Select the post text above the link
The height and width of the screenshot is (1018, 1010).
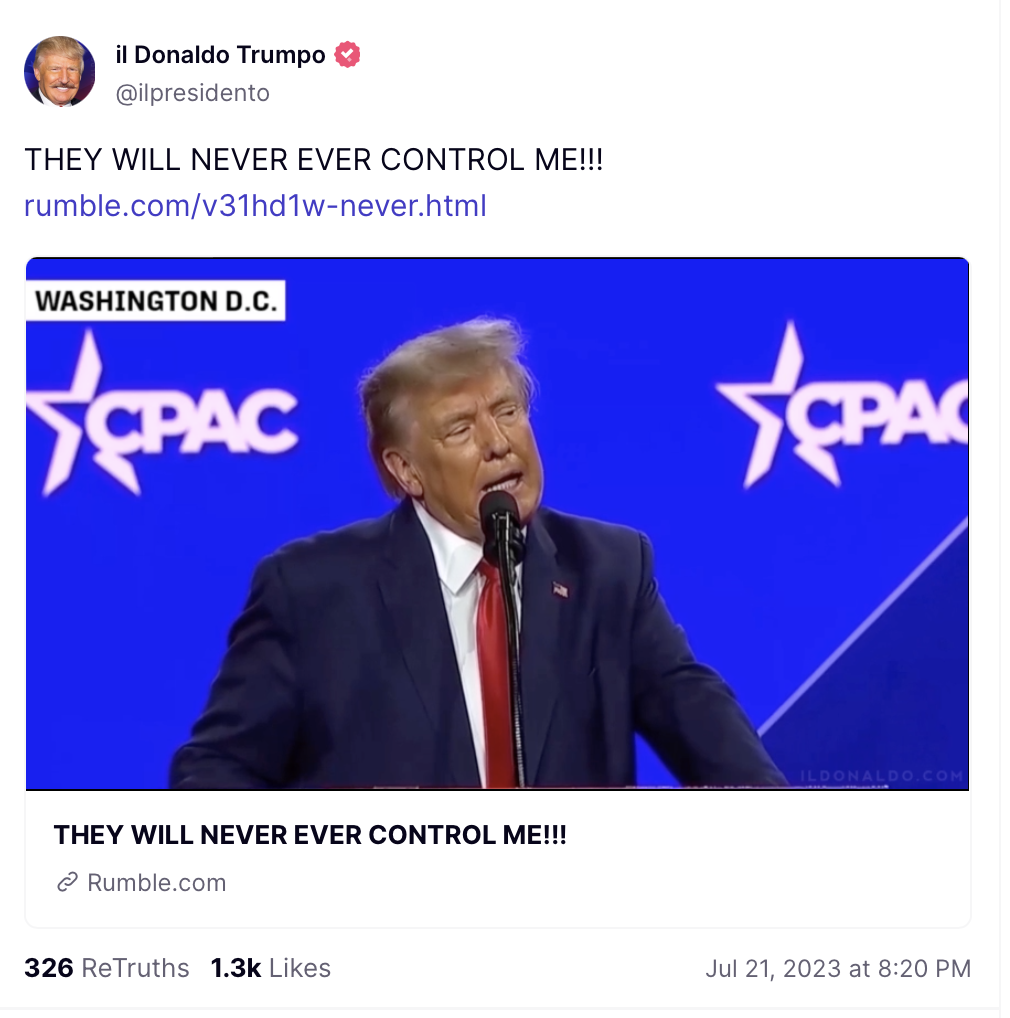click(x=314, y=160)
